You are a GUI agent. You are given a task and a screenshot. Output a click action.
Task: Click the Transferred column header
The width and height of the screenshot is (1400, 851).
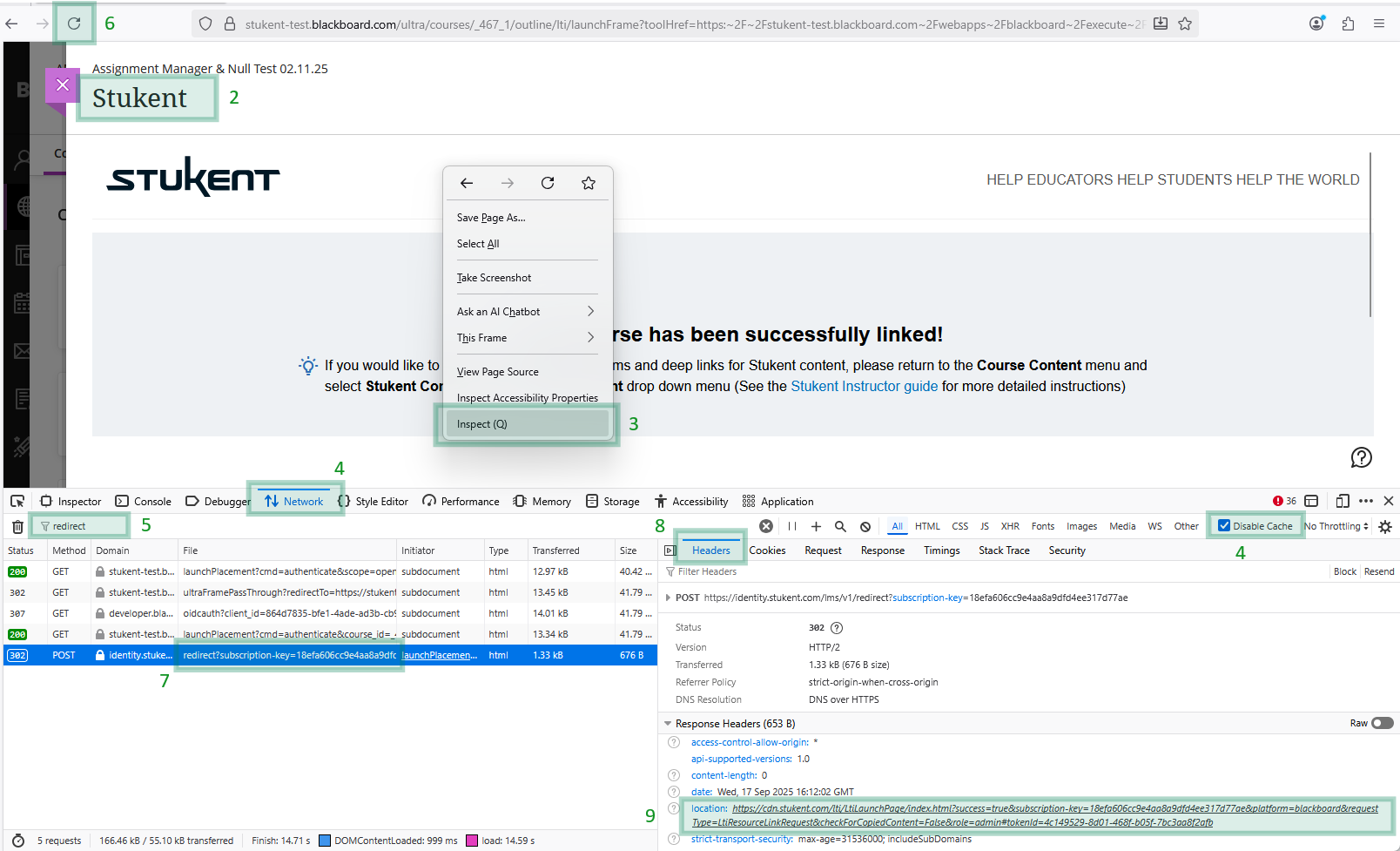(570, 550)
